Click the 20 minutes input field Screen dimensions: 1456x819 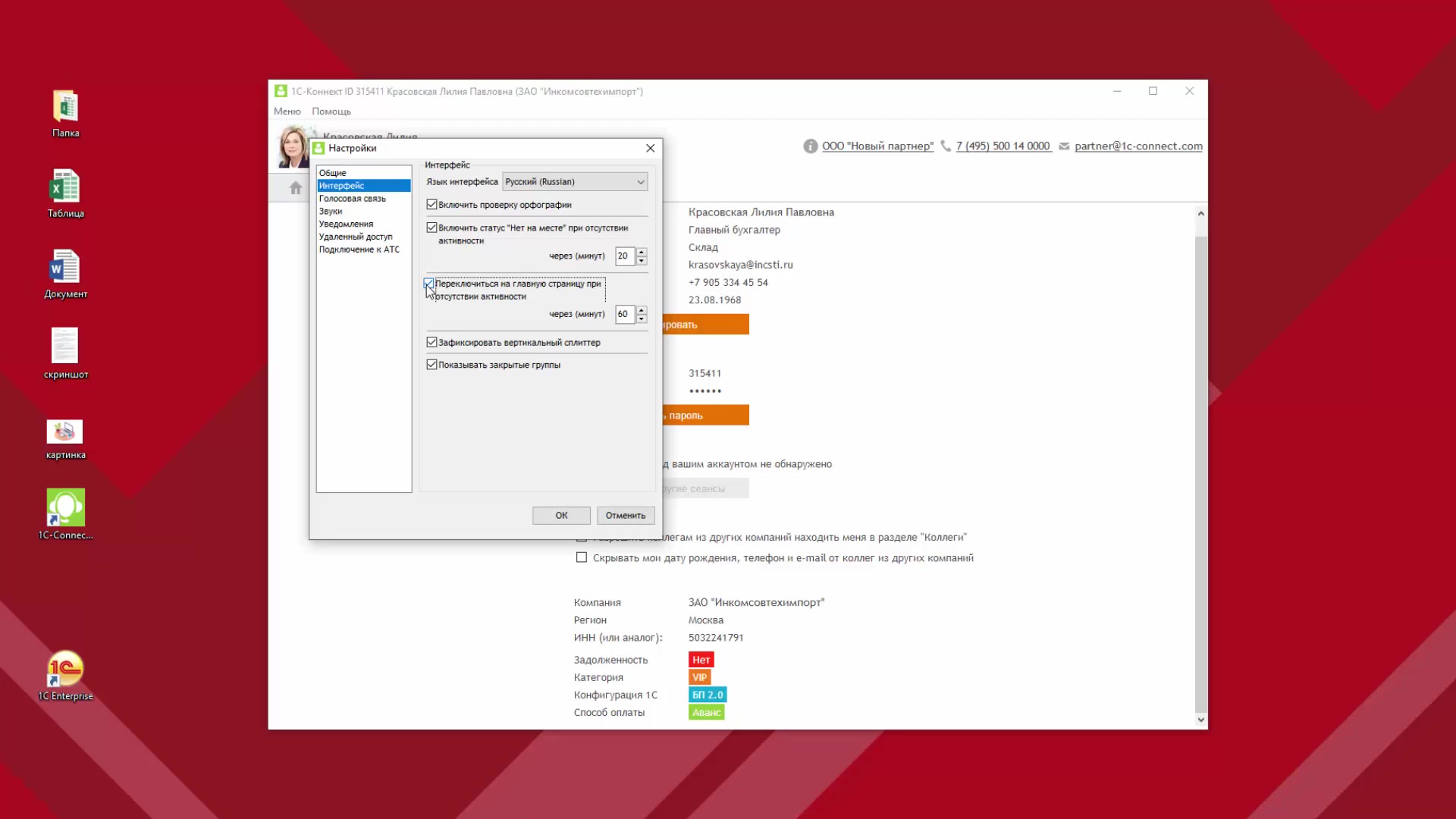[626, 256]
